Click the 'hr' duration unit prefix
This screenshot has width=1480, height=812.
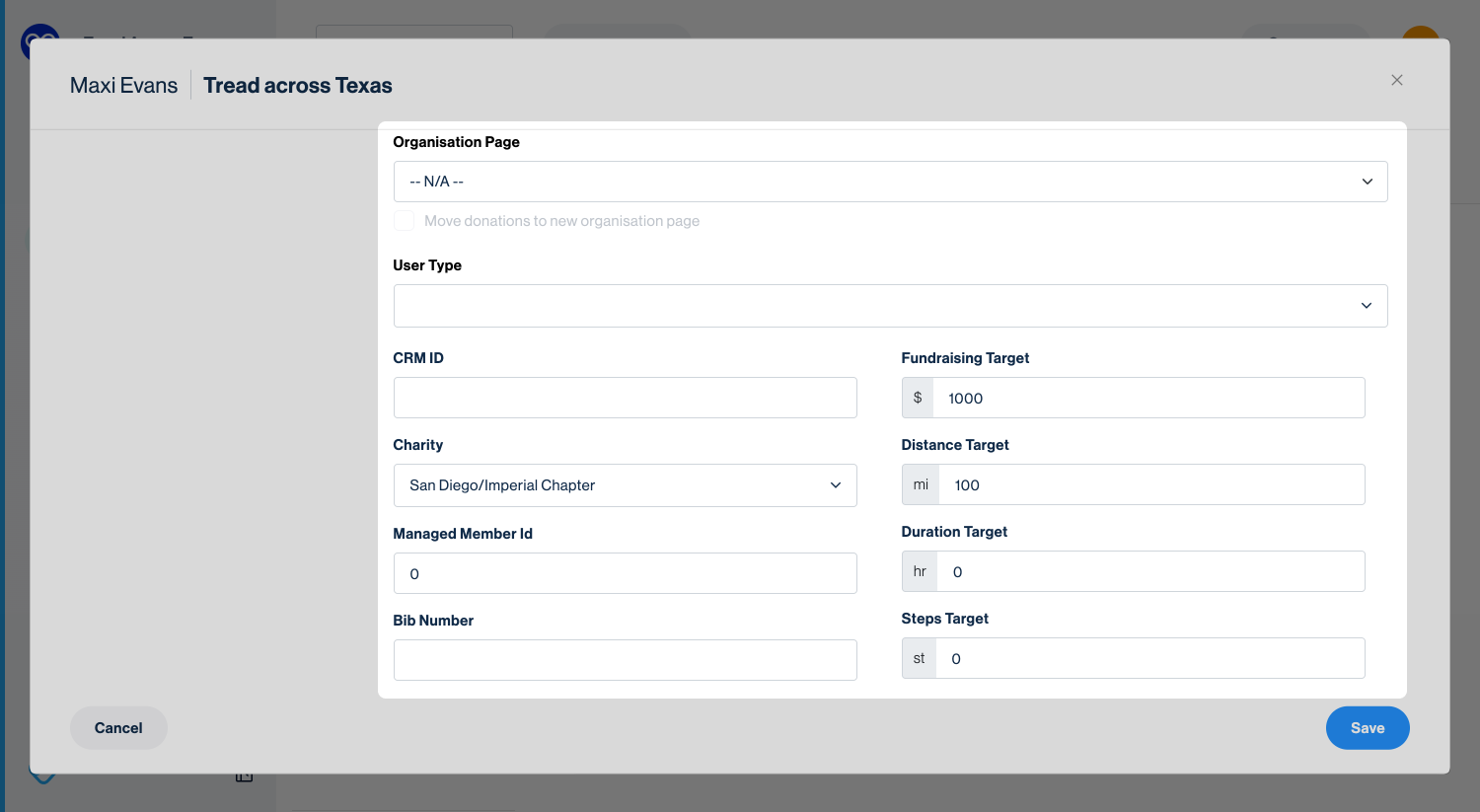point(920,571)
